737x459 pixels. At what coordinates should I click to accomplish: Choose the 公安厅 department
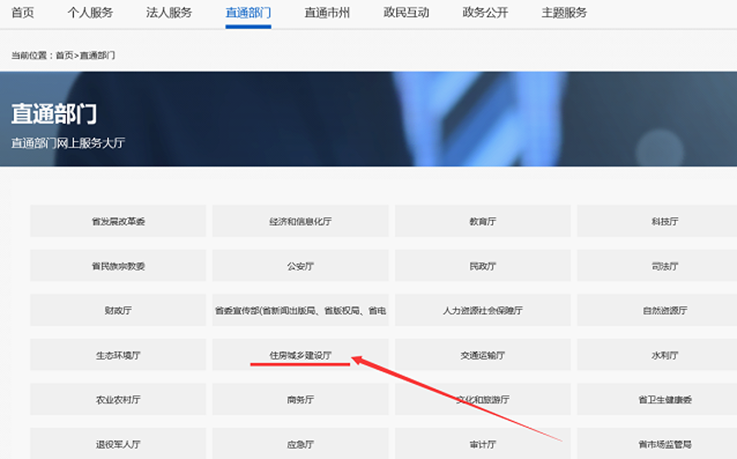point(300,266)
